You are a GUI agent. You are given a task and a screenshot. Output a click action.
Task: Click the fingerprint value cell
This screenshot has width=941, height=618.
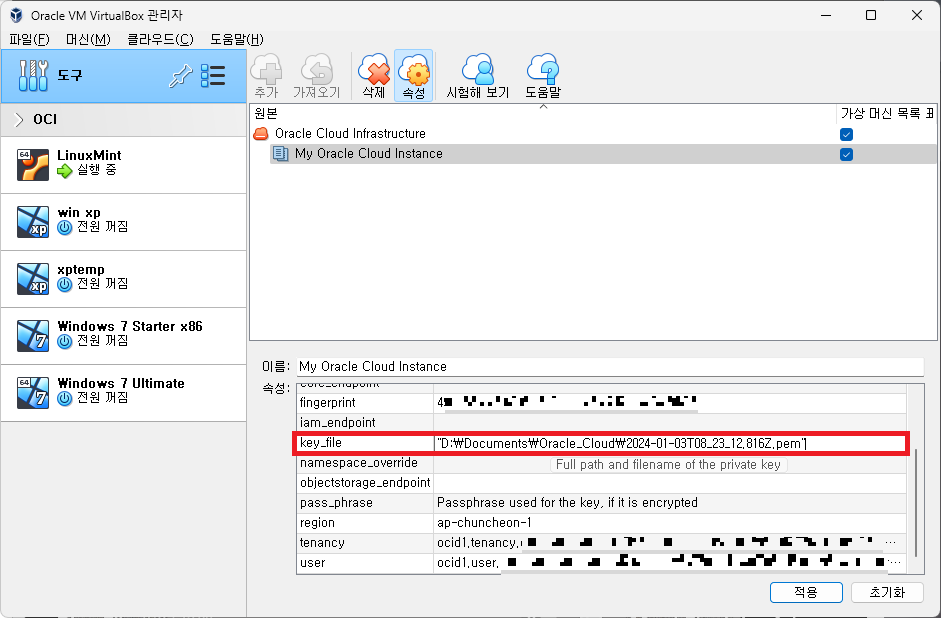pos(670,403)
